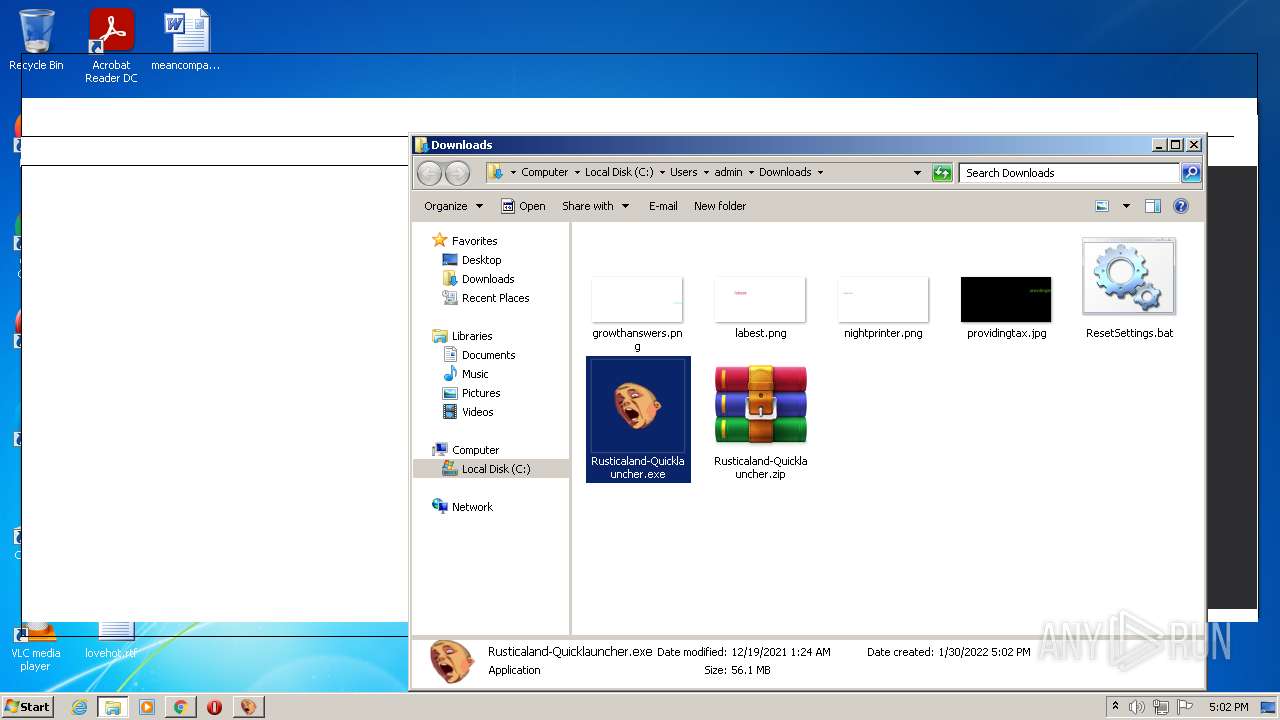The image size is (1280, 720).
Task: Select the Rusticaland-Quicklauncher.zip archive icon
Action: [760, 405]
